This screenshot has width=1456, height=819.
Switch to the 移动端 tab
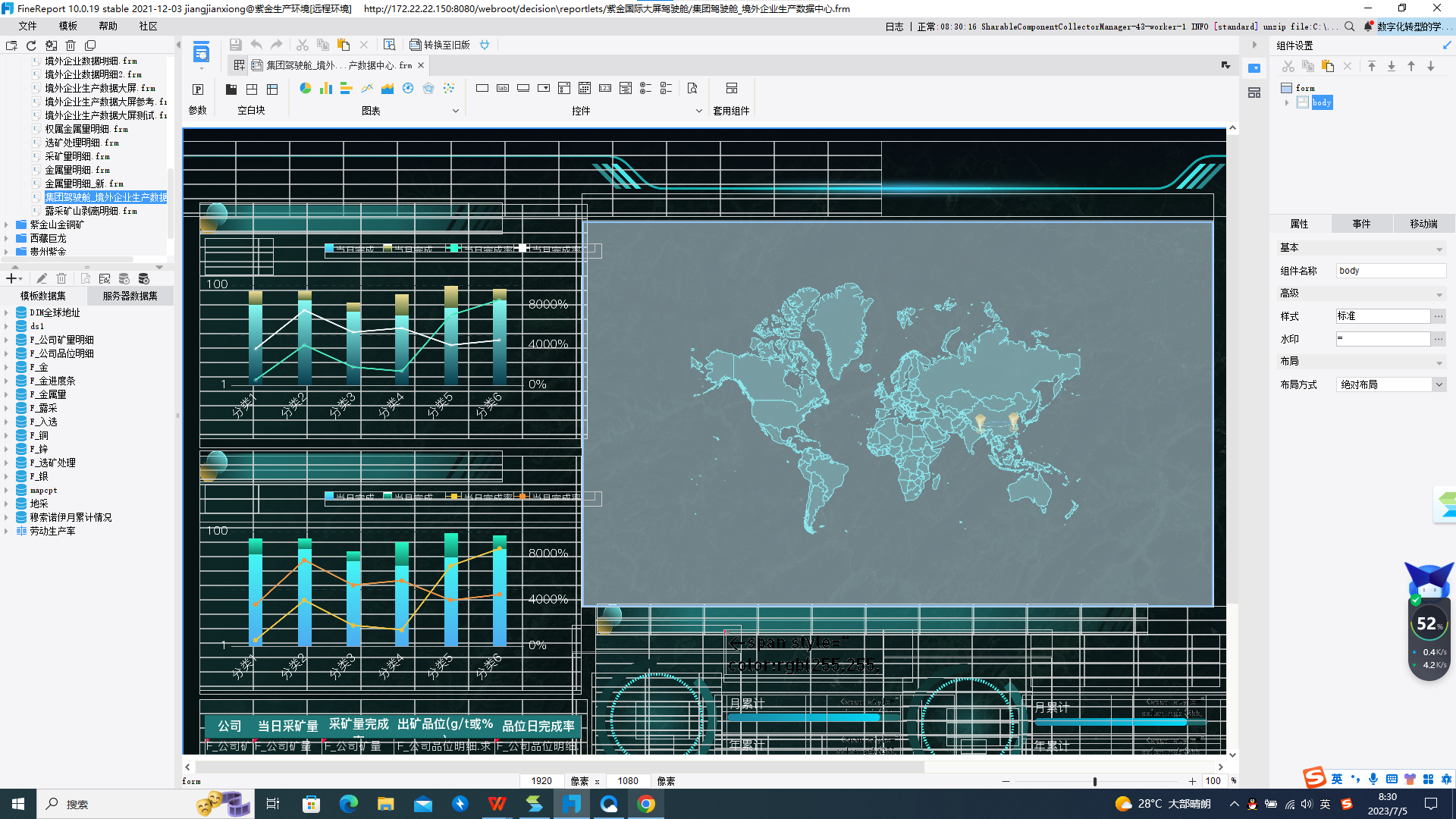click(1423, 224)
